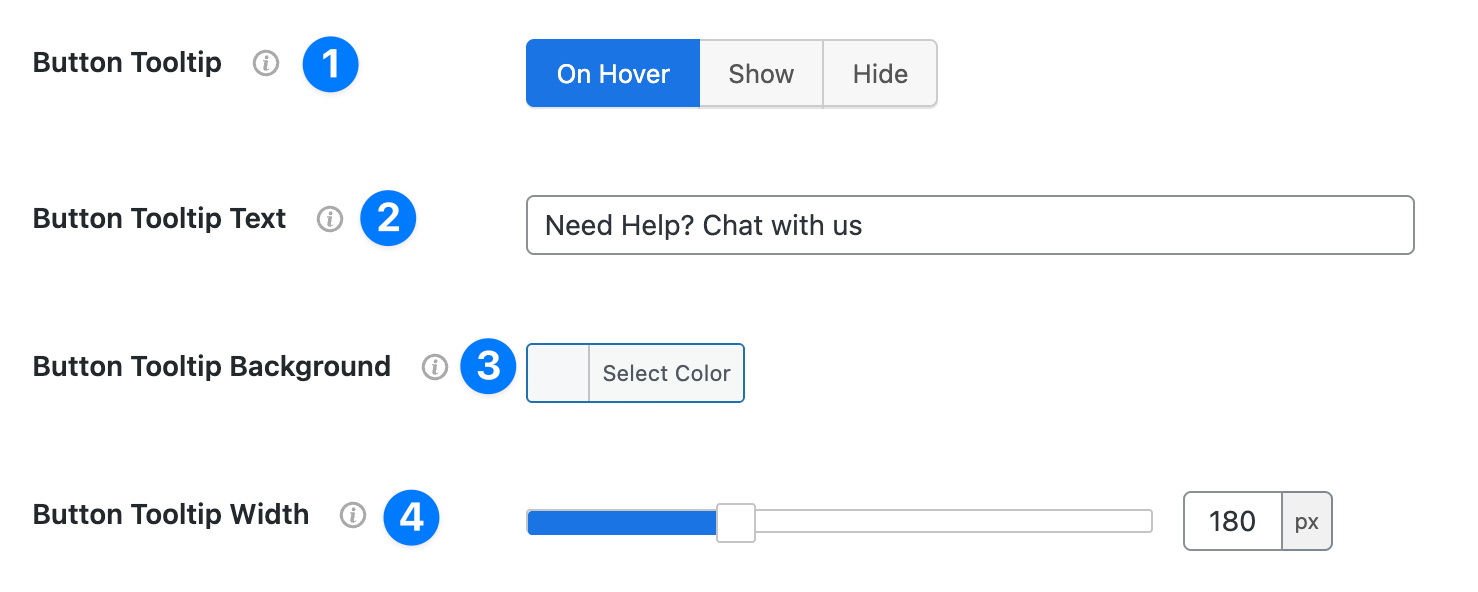Click the blue number 1 badge
Viewport: 1478px width, 592px height.
click(330, 65)
